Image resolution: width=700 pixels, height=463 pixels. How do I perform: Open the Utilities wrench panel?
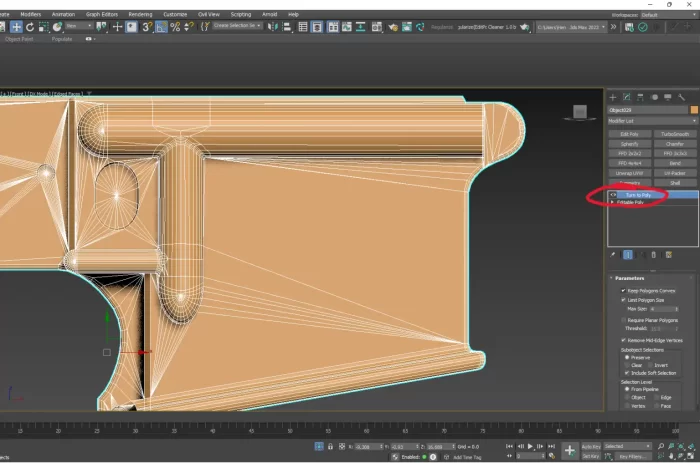(680, 97)
